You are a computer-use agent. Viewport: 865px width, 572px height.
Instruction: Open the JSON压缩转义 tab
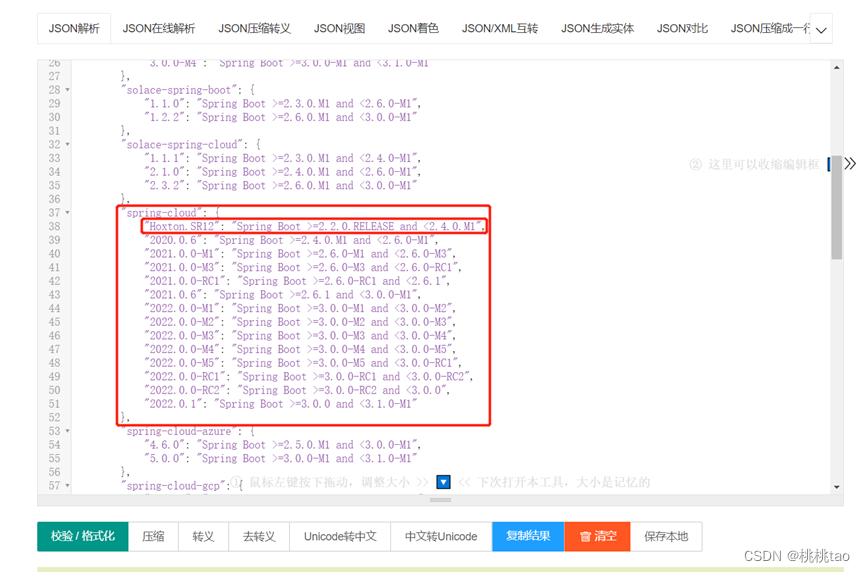tap(254, 29)
